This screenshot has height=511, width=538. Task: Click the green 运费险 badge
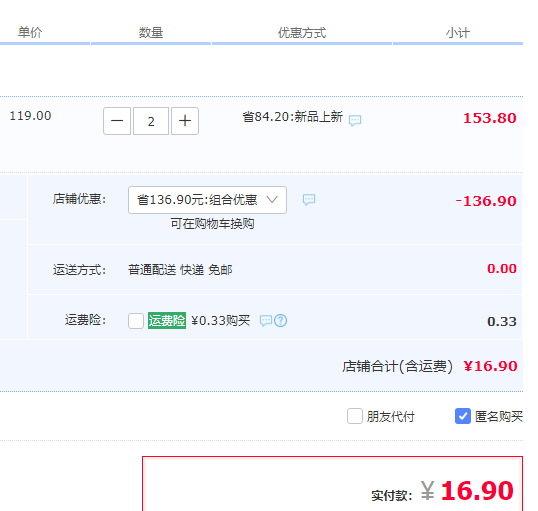pos(167,321)
